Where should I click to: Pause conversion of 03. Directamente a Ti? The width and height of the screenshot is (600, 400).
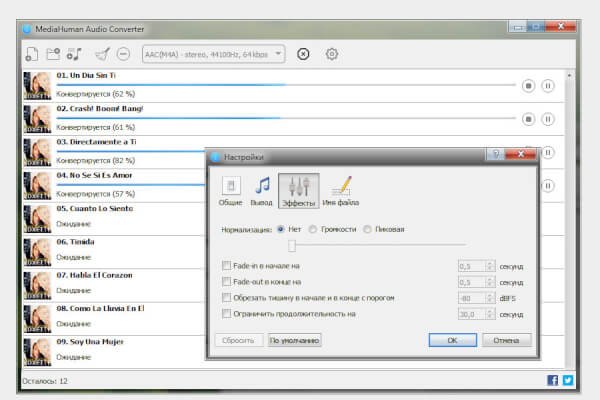[548, 152]
